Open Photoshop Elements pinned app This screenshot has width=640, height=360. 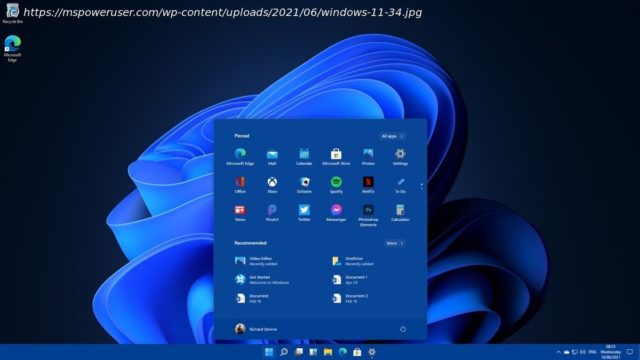[x=368, y=215]
